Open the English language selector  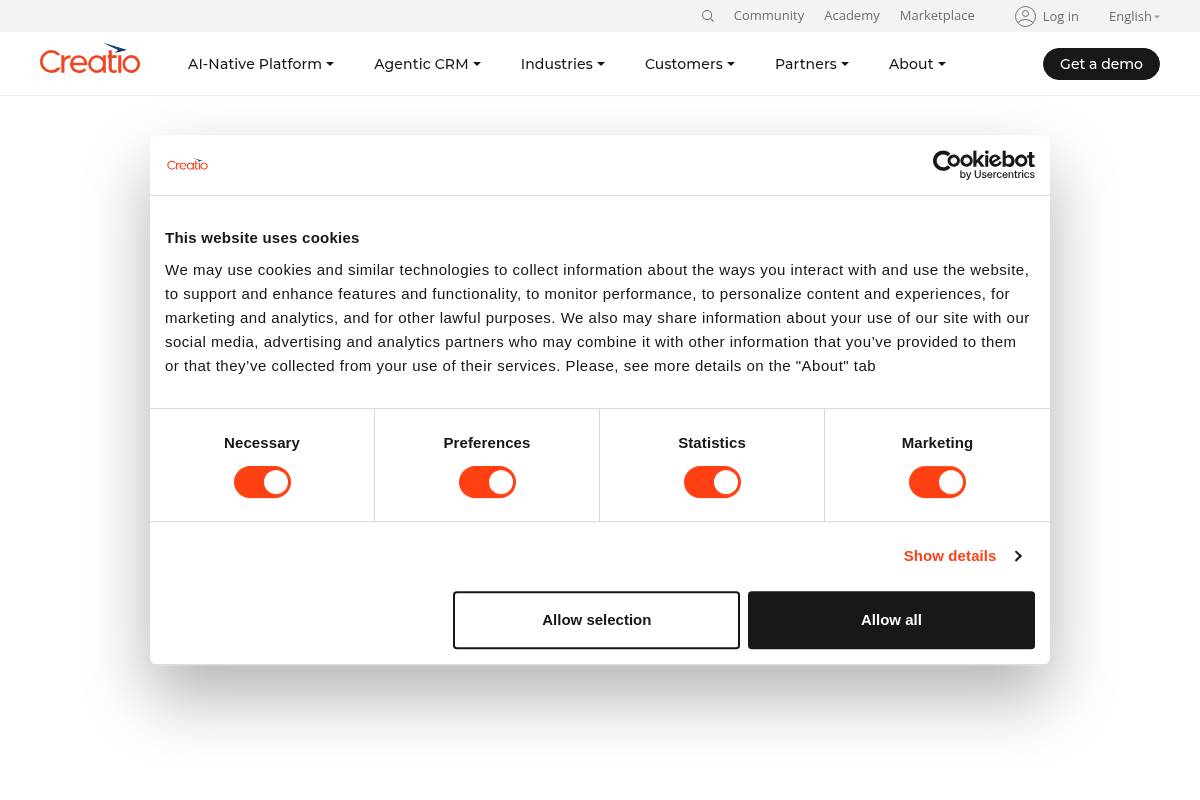point(1134,16)
